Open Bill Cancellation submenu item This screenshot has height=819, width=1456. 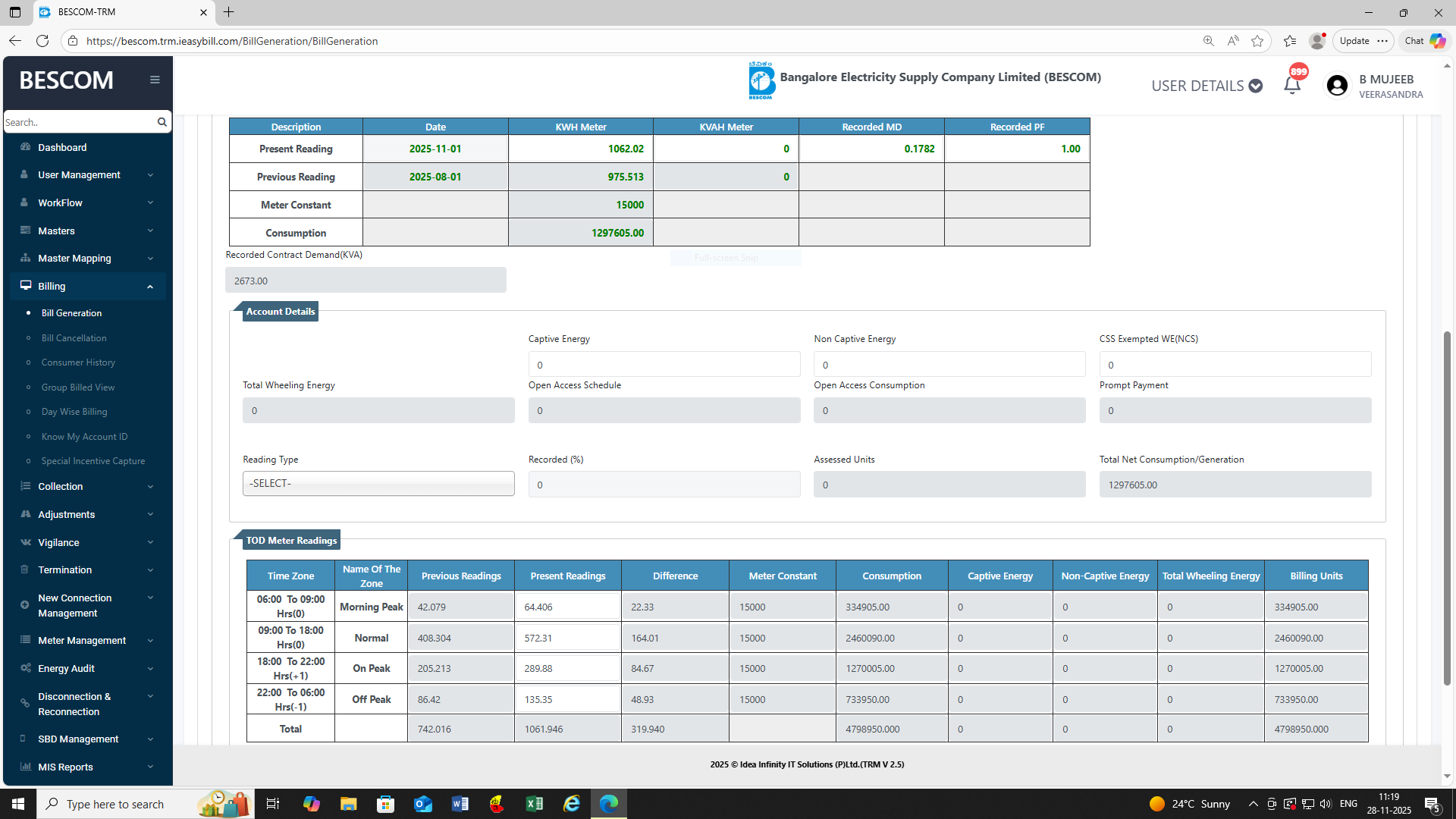pyautogui.click(x=74, y=338)
